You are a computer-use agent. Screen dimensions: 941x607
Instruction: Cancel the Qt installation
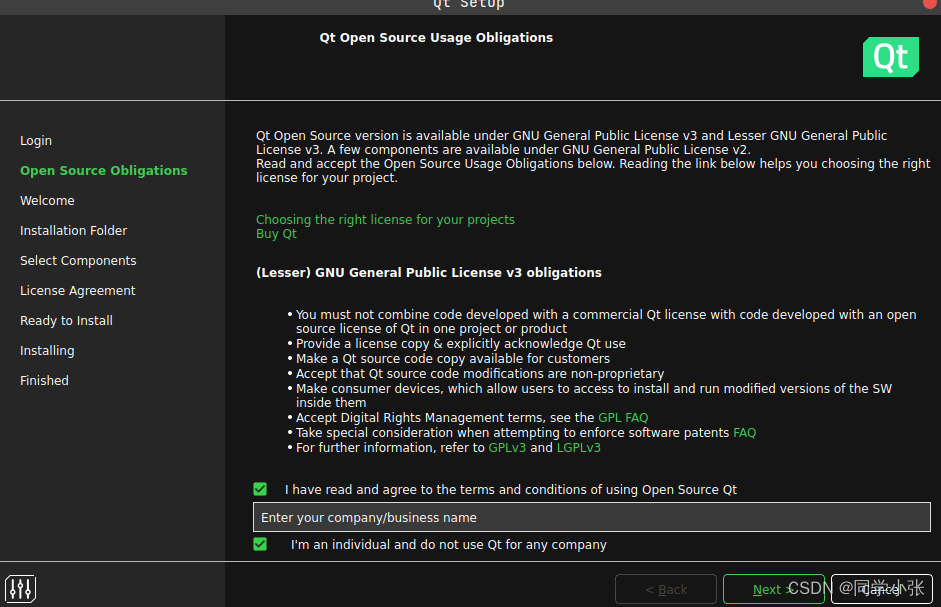(x=882, y=589)
